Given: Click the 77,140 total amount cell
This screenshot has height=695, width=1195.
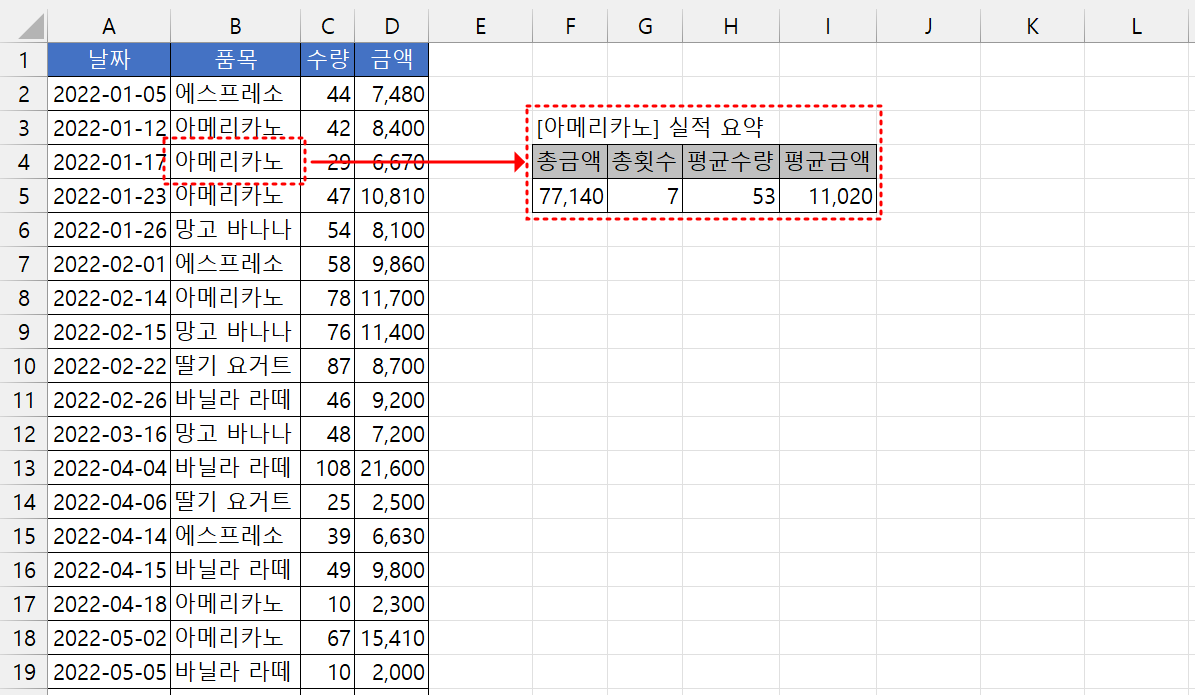Looking at the screenshot, I should (570, 196).
